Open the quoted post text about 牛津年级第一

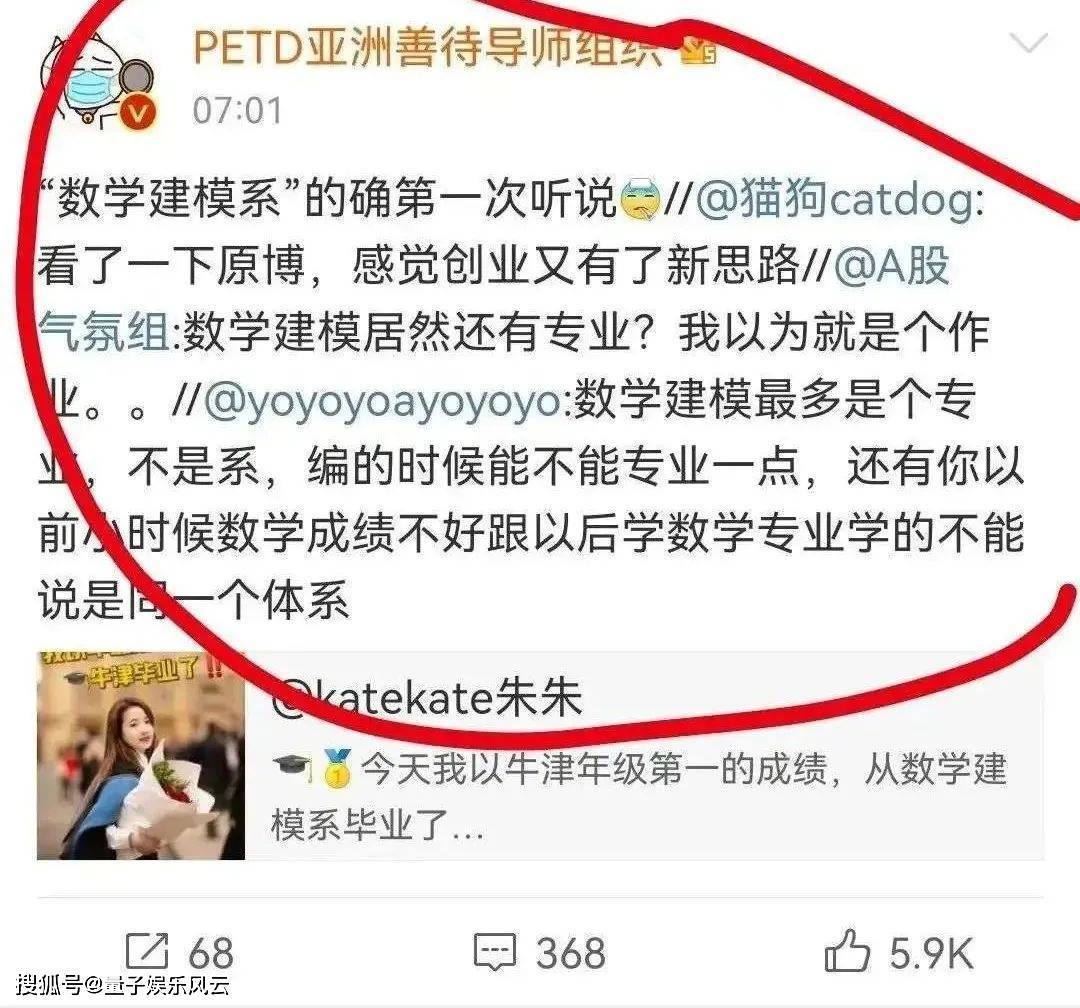pos(641,796)
